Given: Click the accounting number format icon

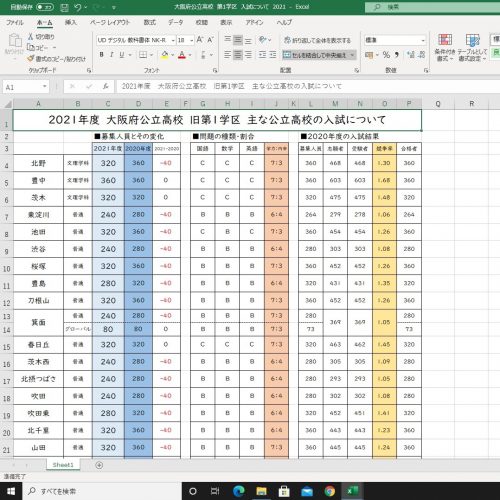Looking at the screenshot, I should click(x=369, y=55).
